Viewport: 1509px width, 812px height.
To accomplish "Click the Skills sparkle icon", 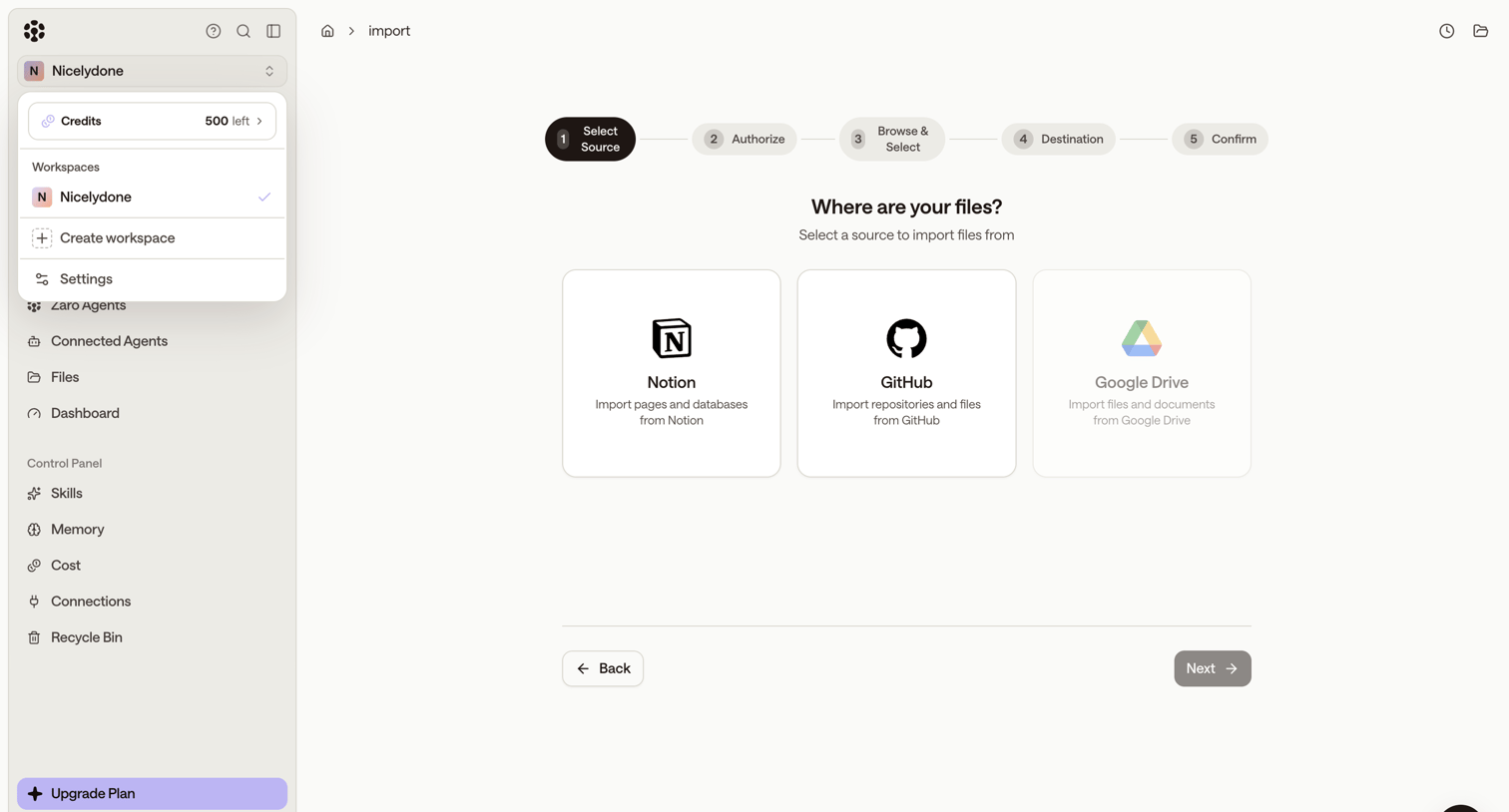I will tap(34, 494).
